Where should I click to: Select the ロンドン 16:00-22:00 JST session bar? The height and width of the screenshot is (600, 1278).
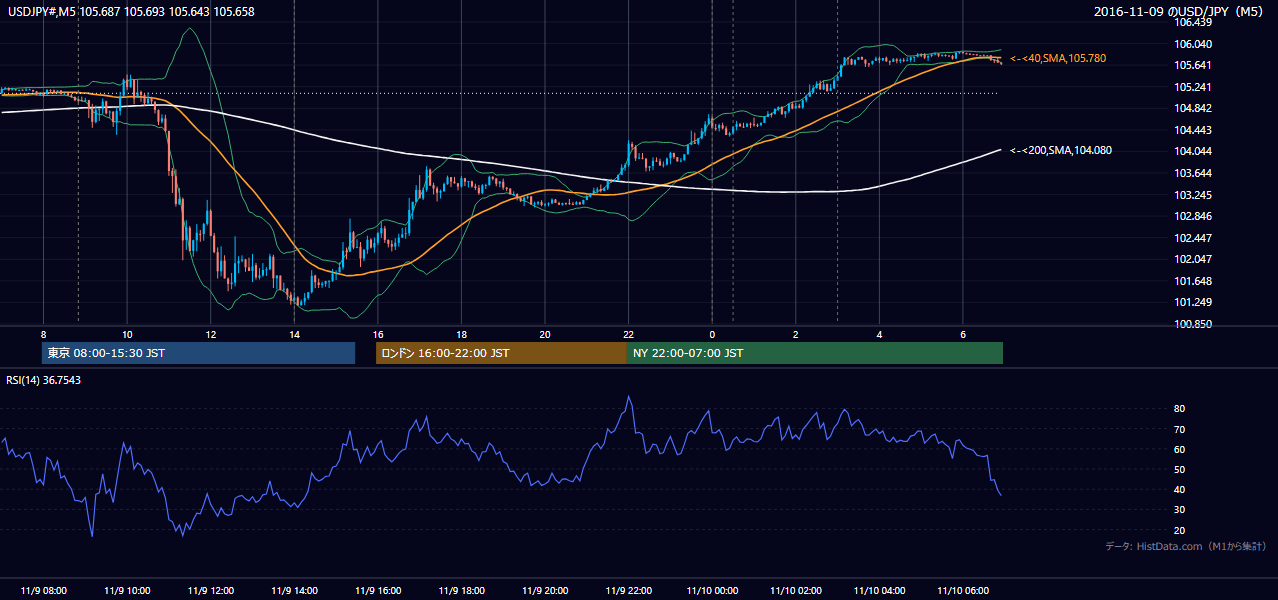pyautogui.click(x=501, y=353)
